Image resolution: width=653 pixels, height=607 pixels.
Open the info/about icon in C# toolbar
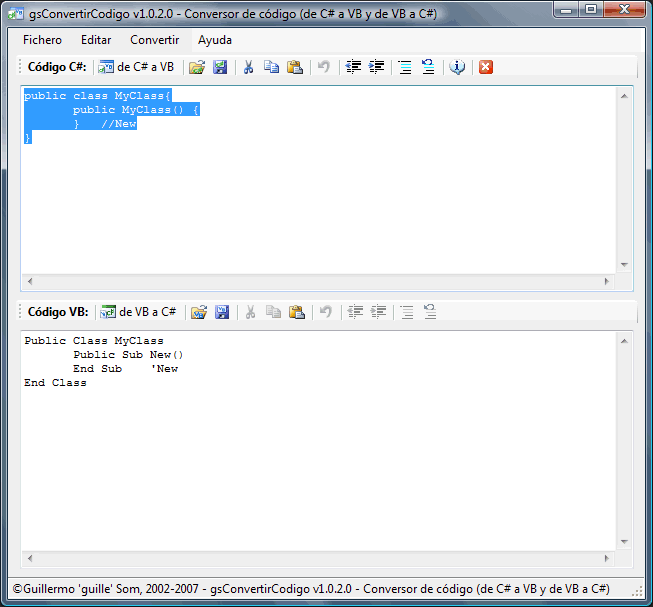[x=457, y=67]
